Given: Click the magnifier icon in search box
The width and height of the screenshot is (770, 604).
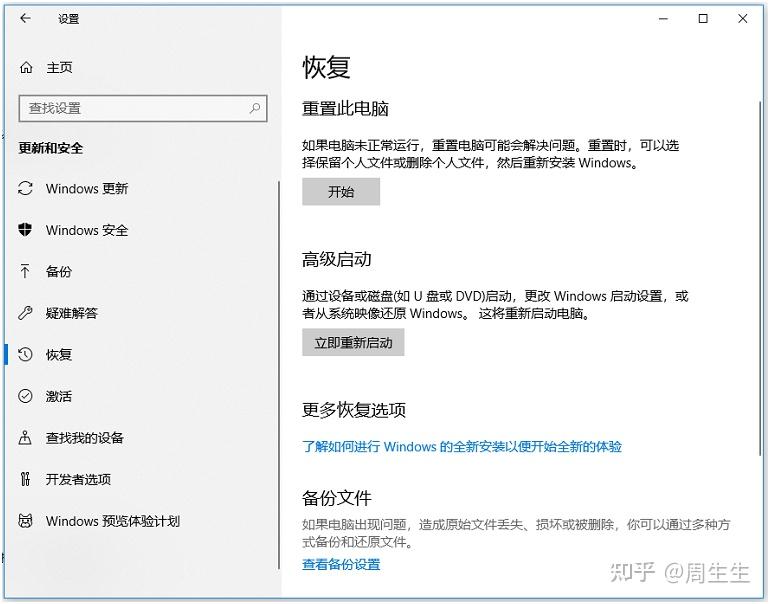Looking at the screenshot, I should pos(255,108).
